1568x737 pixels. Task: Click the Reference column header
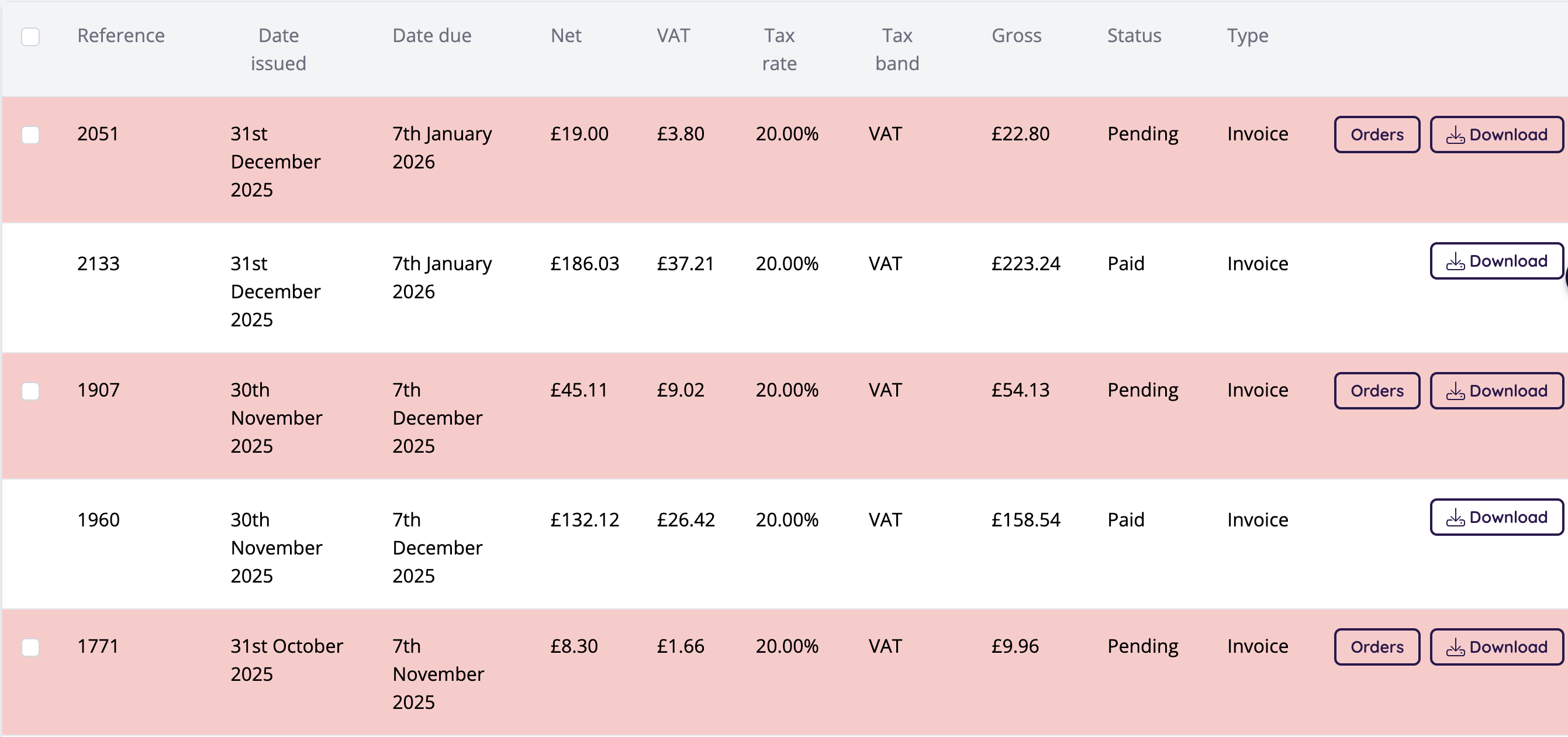[120, 36]
